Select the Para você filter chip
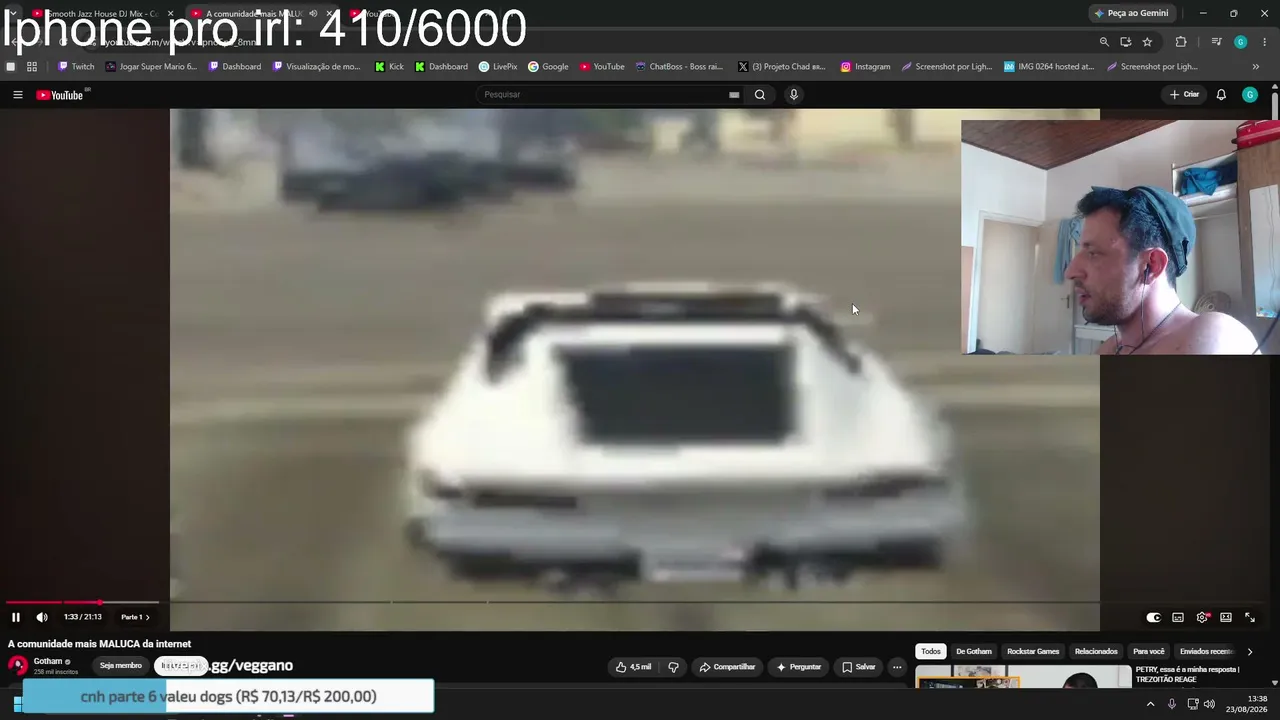Viewport: 1280px width, 720px height. pos(1149,651)
